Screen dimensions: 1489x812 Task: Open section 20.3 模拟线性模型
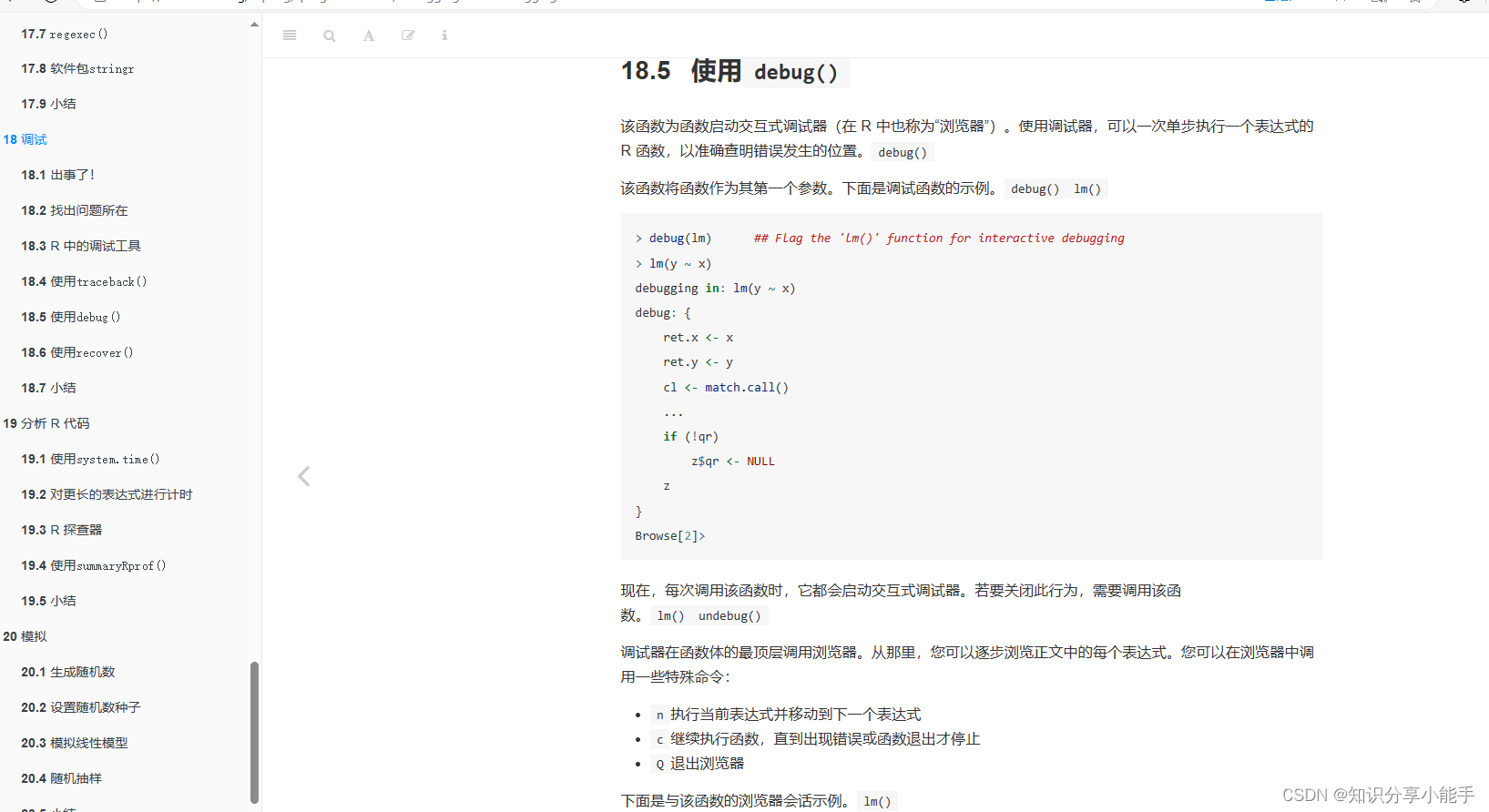75,743
